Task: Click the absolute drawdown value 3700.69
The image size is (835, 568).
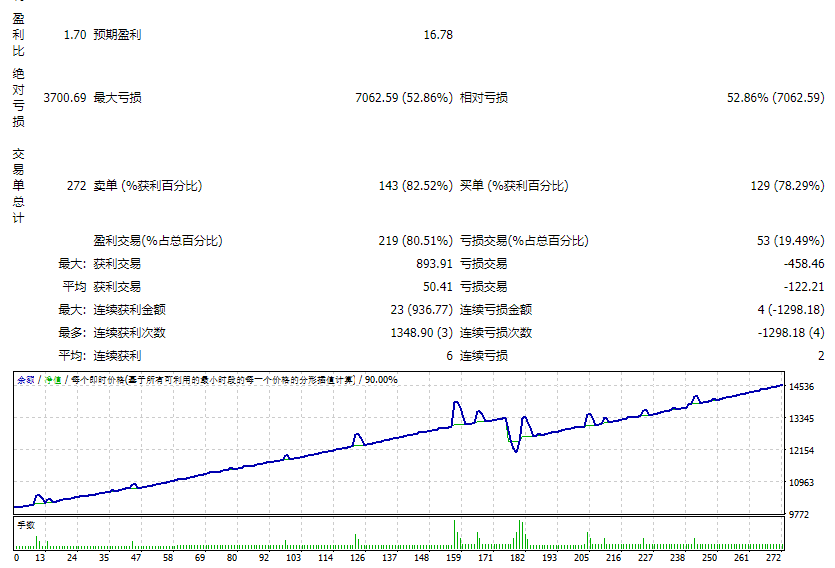Action: coord(64,97)
